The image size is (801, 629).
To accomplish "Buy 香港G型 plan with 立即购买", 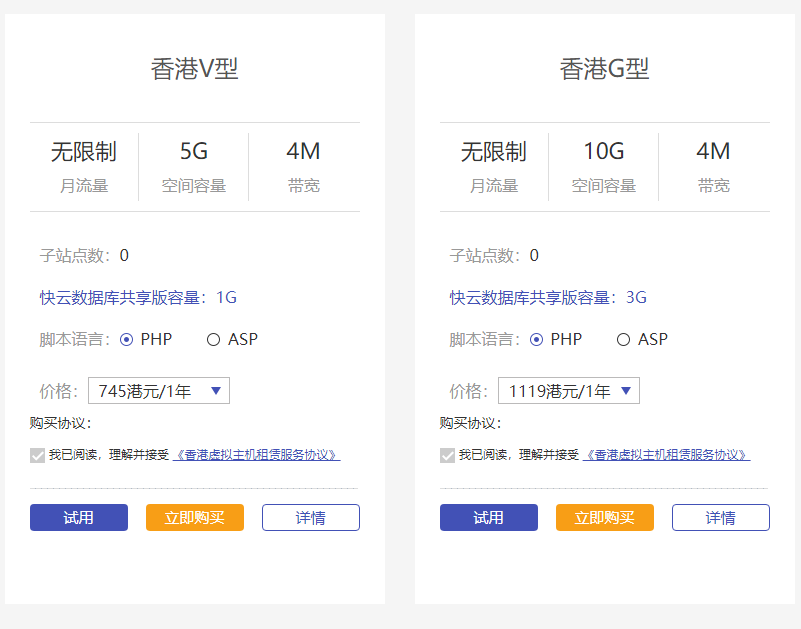I will [x=605, y=517].
